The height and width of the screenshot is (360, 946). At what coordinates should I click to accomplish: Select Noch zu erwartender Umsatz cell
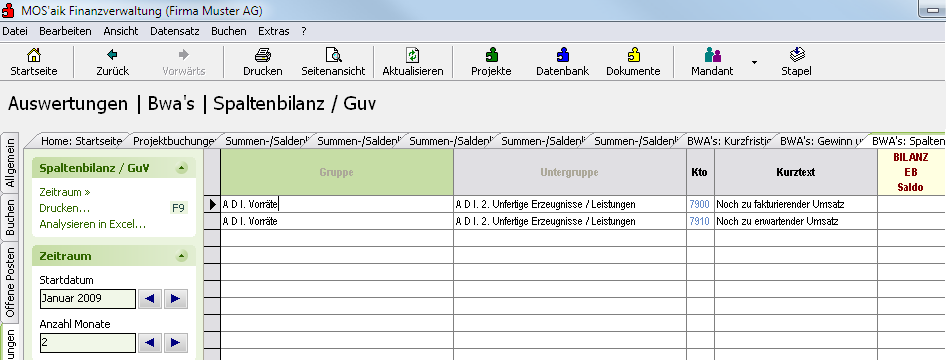pos(796,221)
